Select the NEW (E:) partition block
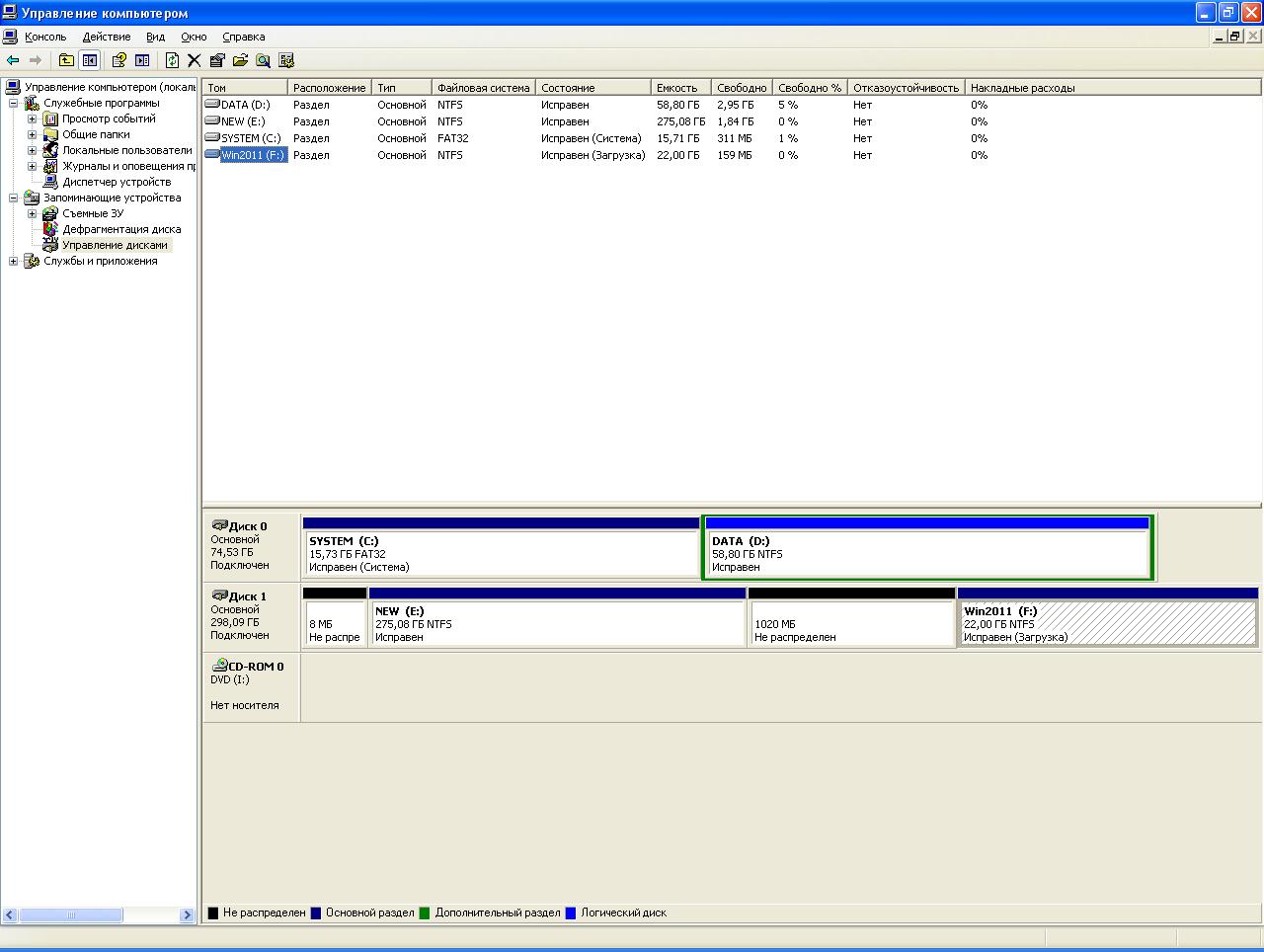Image resolution: width=1264 pixels, height=952 pixels. coord(556,624)
